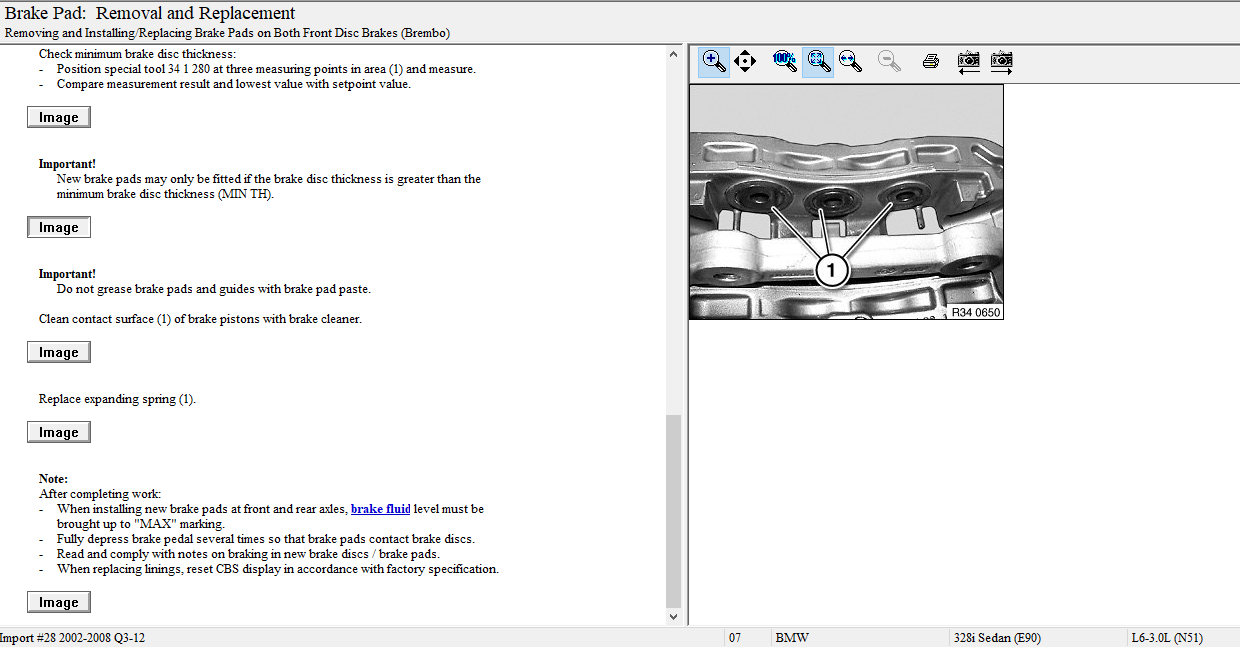The height and width of the screenshot is (647, 1240).
Task: Click 'Import #28 2002-2008 Q3-12' status text
Action: point(73,638)
